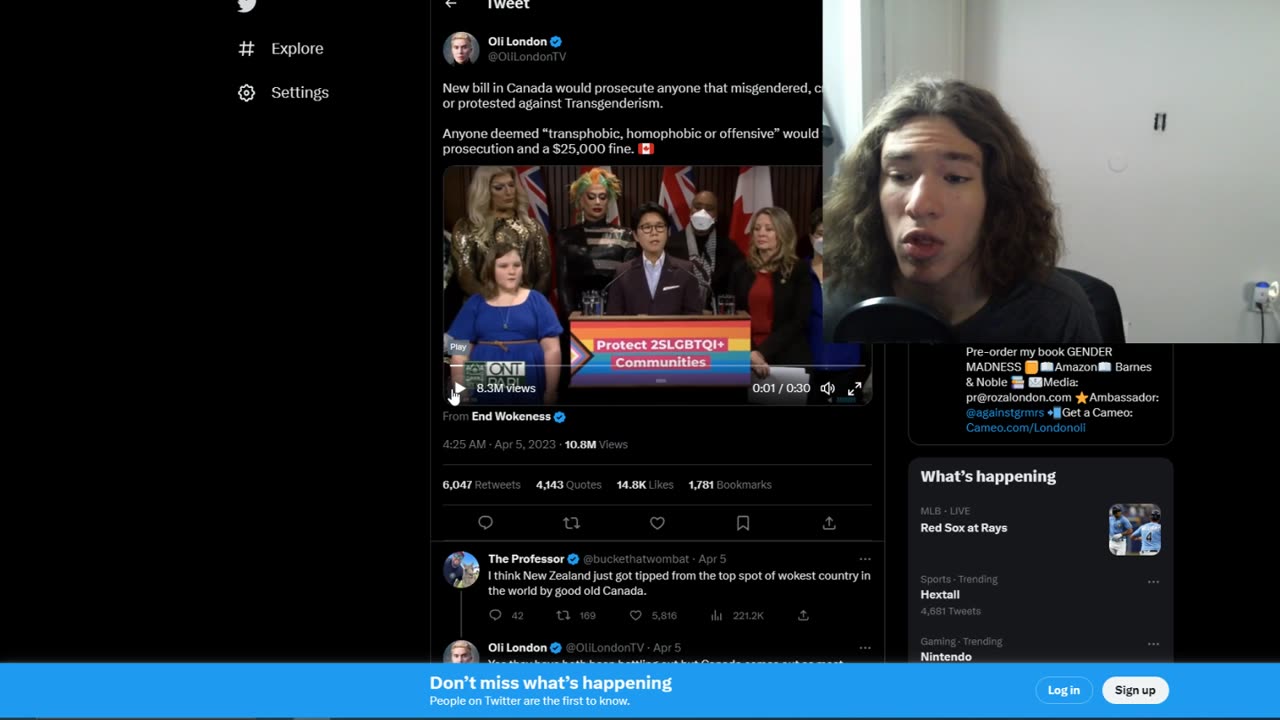Play the video using the play button
Image resolution: width=1280 pixels, height=720 pixels.
tap(459, 388)
